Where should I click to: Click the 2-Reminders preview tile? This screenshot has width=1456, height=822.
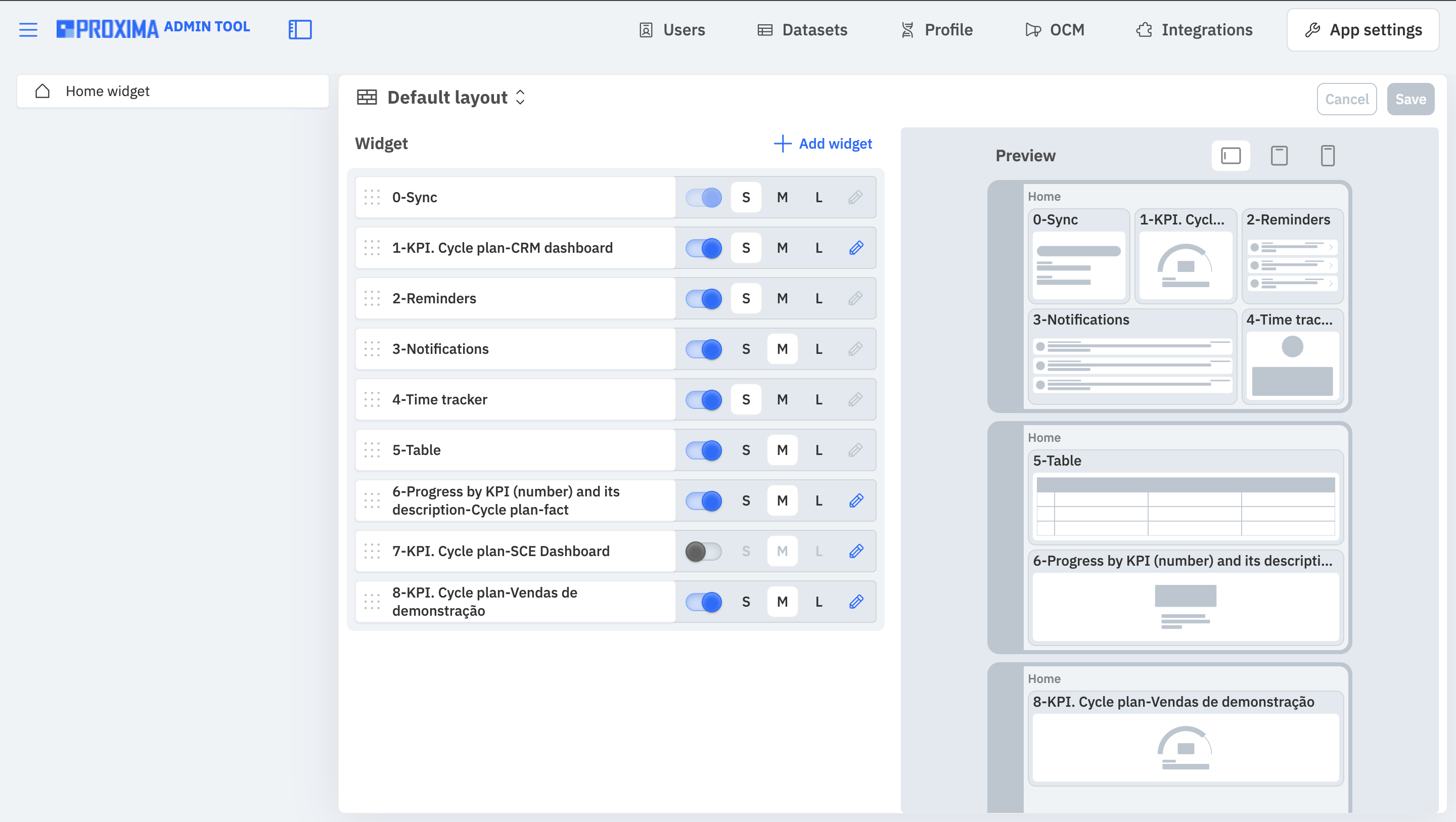pos(1292,255)
